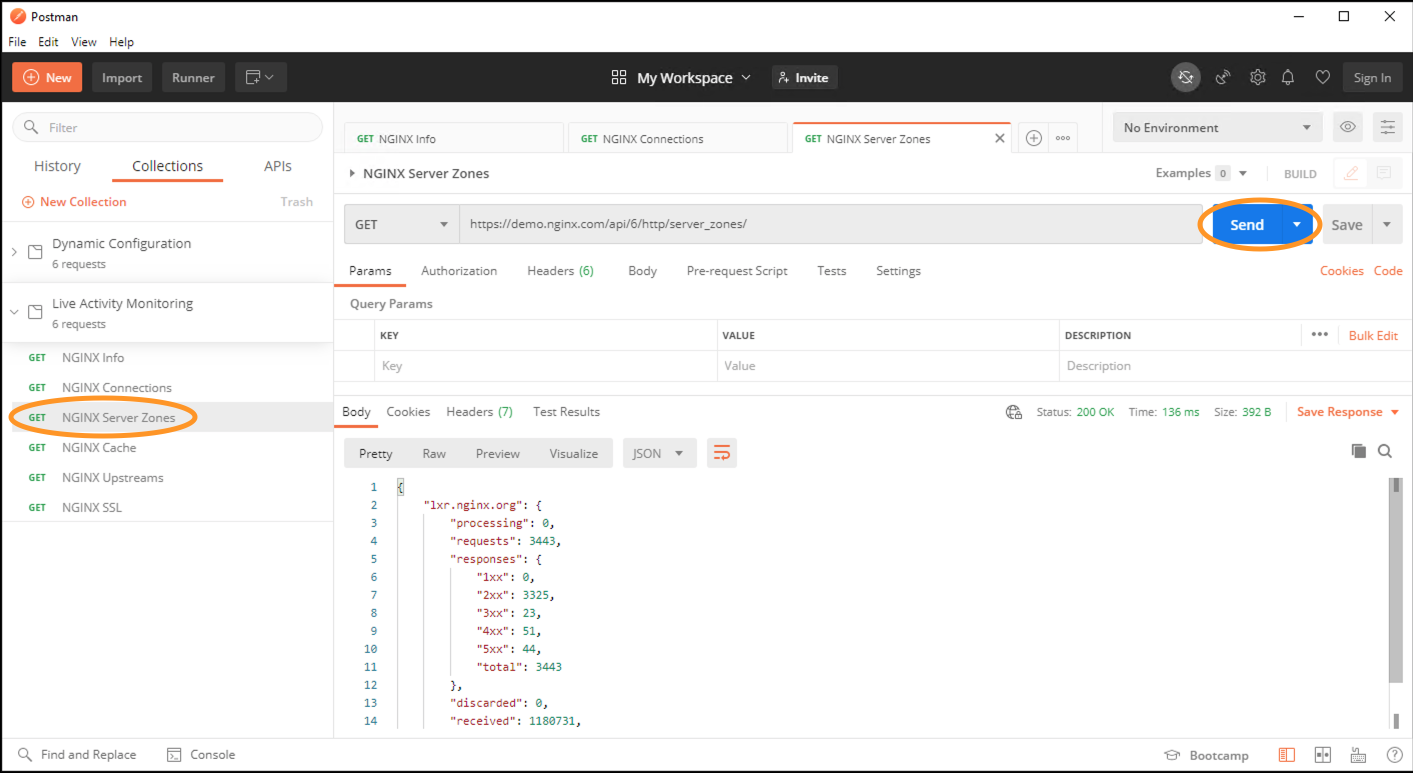The height and width of the screenshot is (773, 1413).
Task: Open the Pre-request Script tab
Action: pyautogui.click(x=737, y=271)
